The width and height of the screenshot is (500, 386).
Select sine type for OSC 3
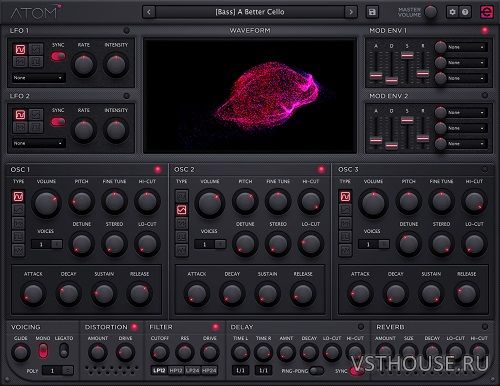(345, 196)
